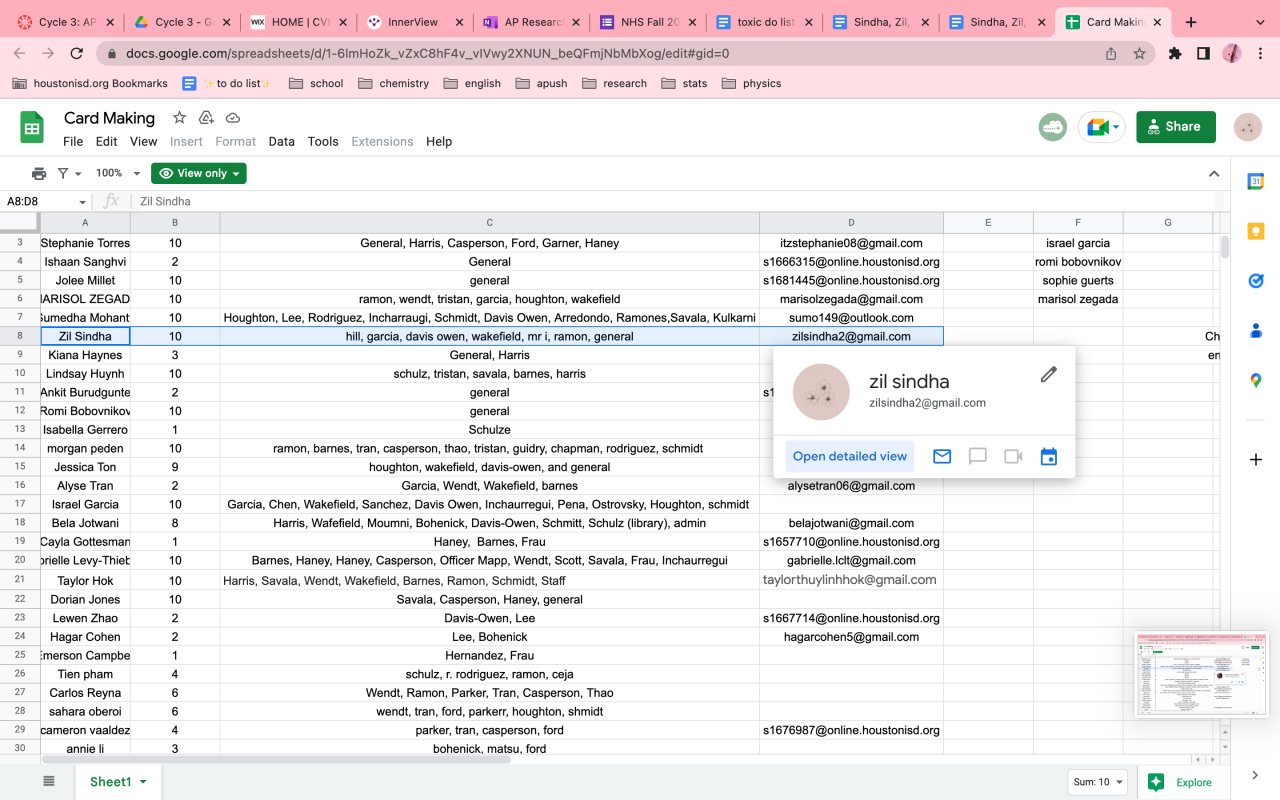Click the green Share button

1175,127
